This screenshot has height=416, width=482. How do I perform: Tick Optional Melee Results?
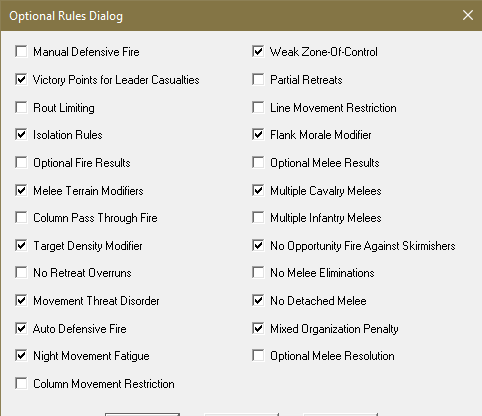(258, 163)
